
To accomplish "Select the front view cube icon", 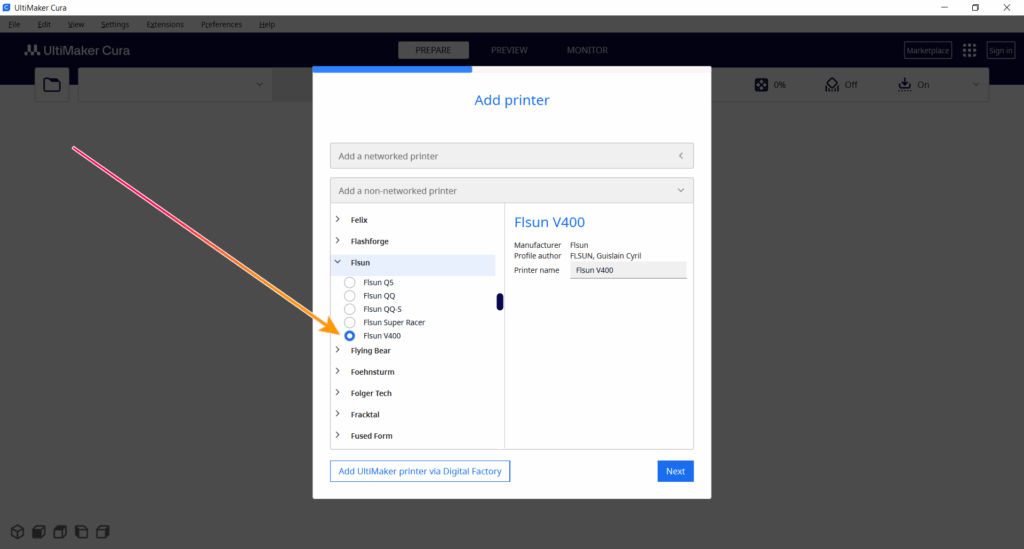I will [x=39, y=531].
